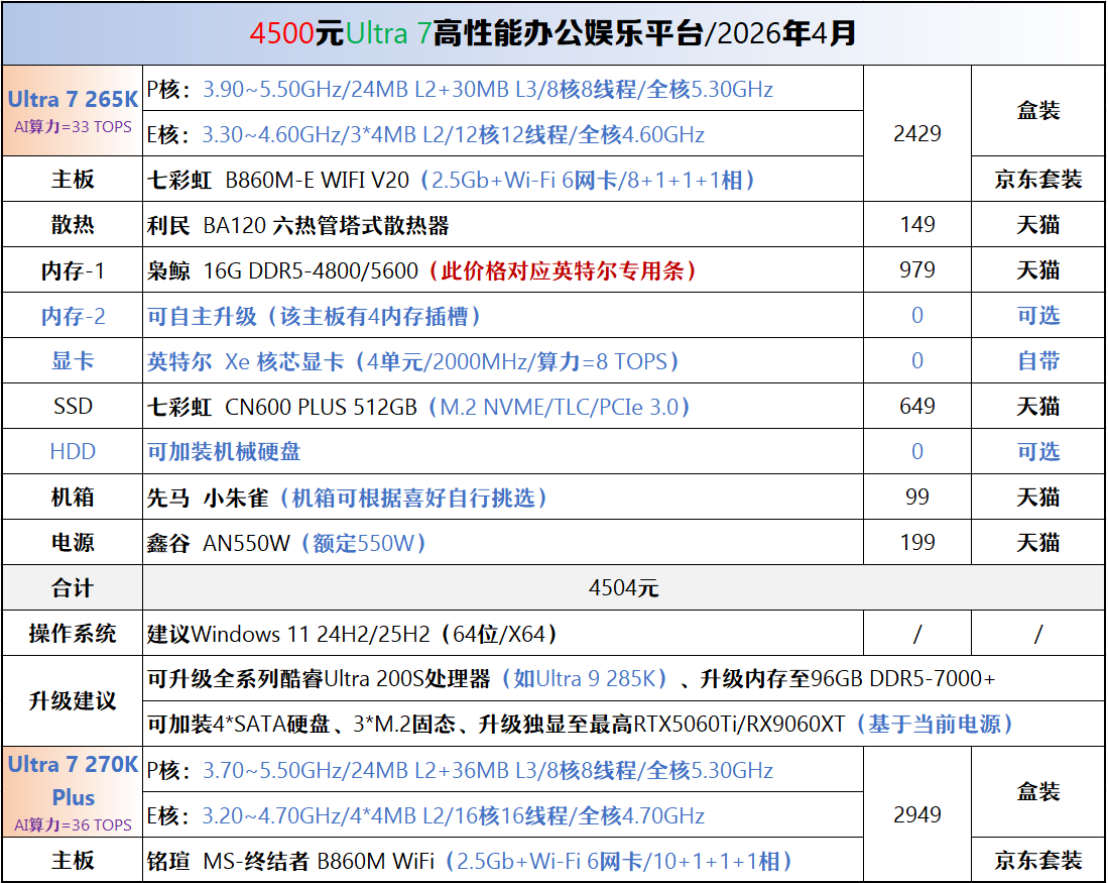Select 英特尔 Xe 核芯显卡 cell

click(503, 361)
